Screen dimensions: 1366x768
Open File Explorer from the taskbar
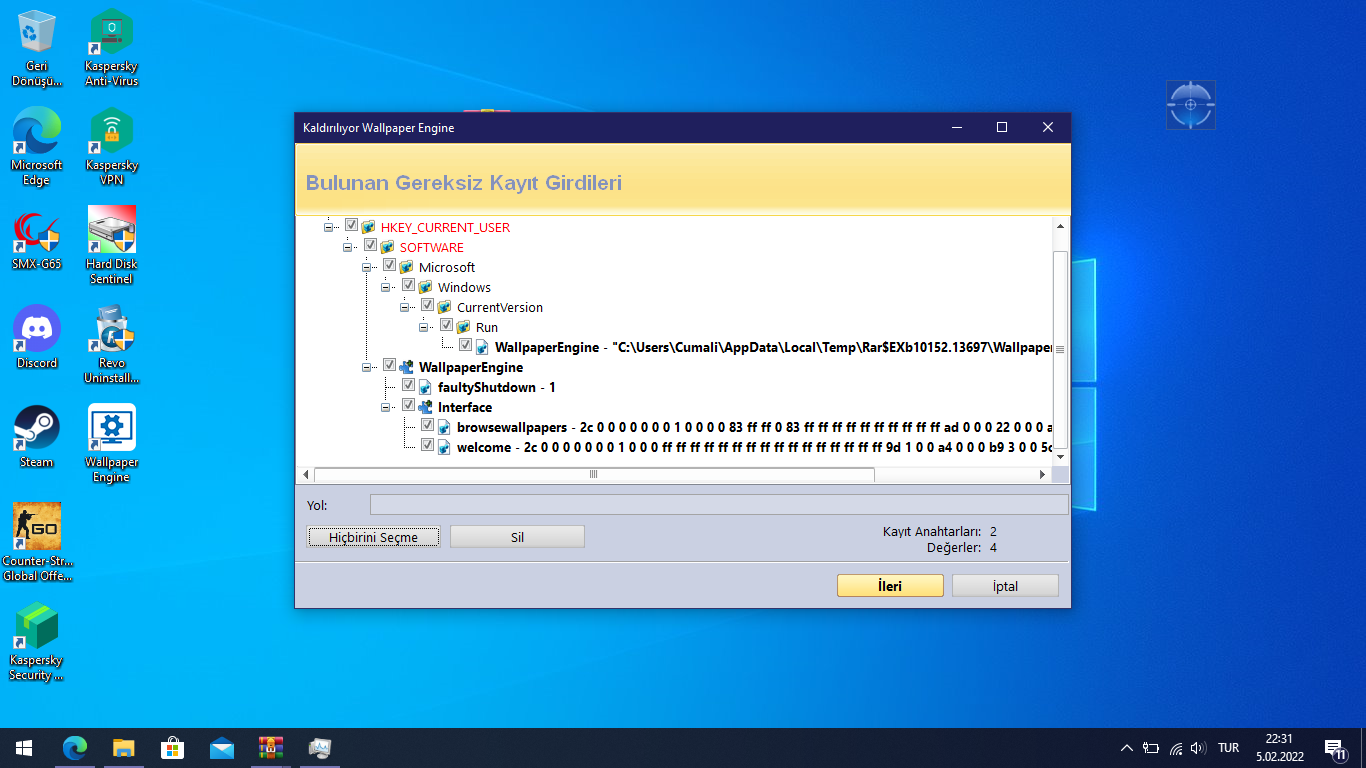pos(124,748)
